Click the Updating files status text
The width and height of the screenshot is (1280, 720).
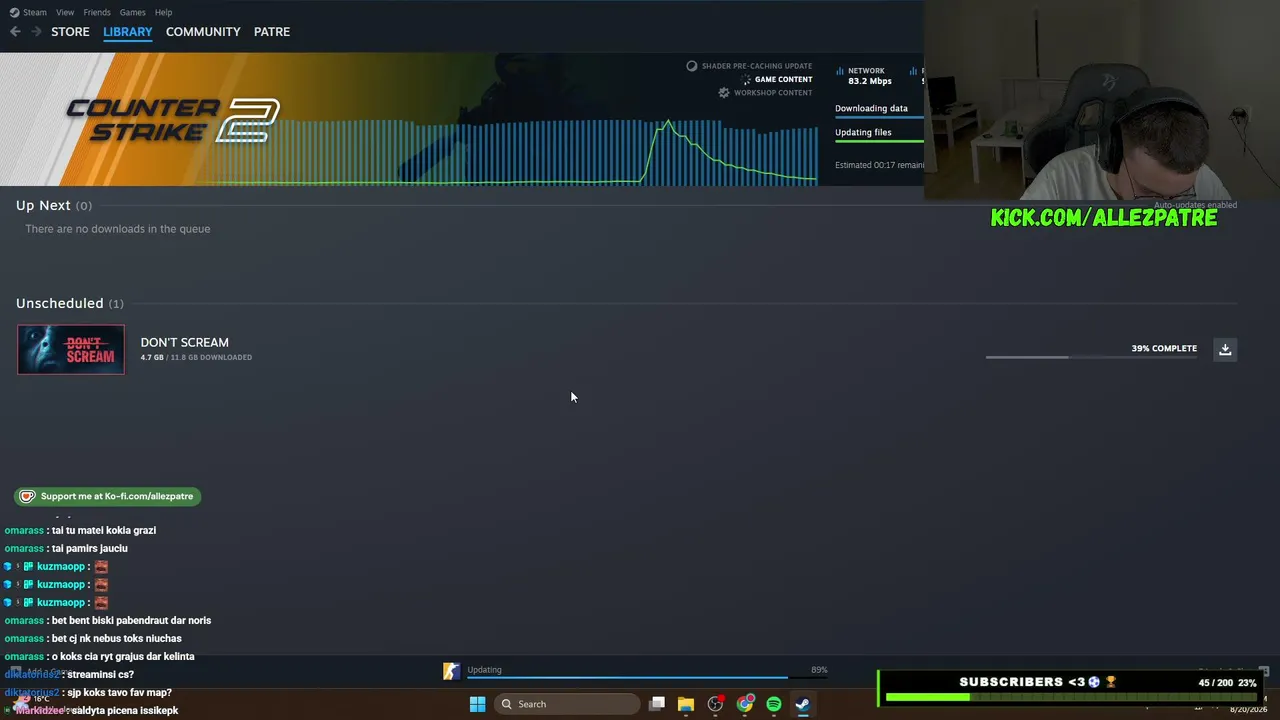click(x=863, y=132)
